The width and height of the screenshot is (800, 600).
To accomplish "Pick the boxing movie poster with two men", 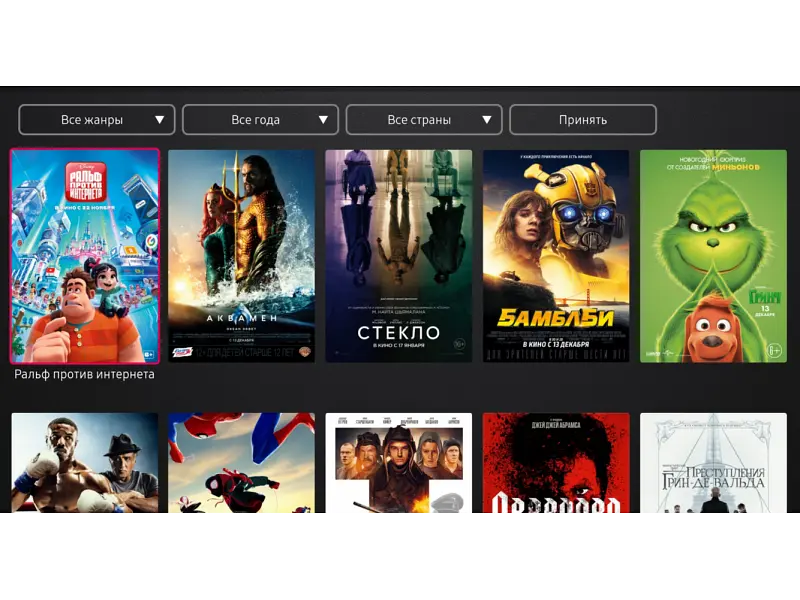I will 85,463.
